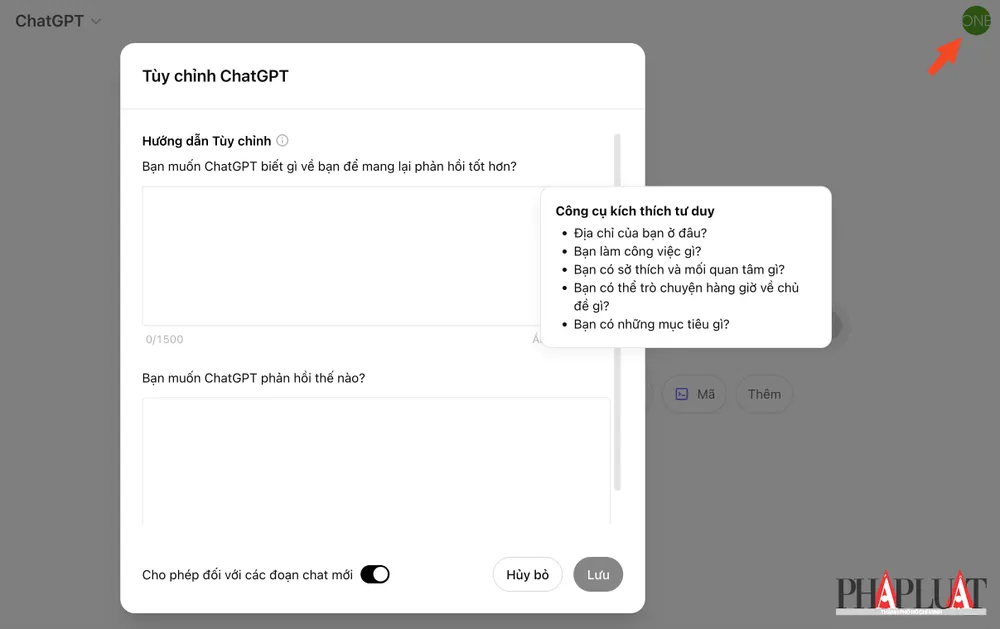The height and width of the screenshot is (629, 1000).
Task: Click the red arrow pointing at the avatar
Action: [943, 58]
